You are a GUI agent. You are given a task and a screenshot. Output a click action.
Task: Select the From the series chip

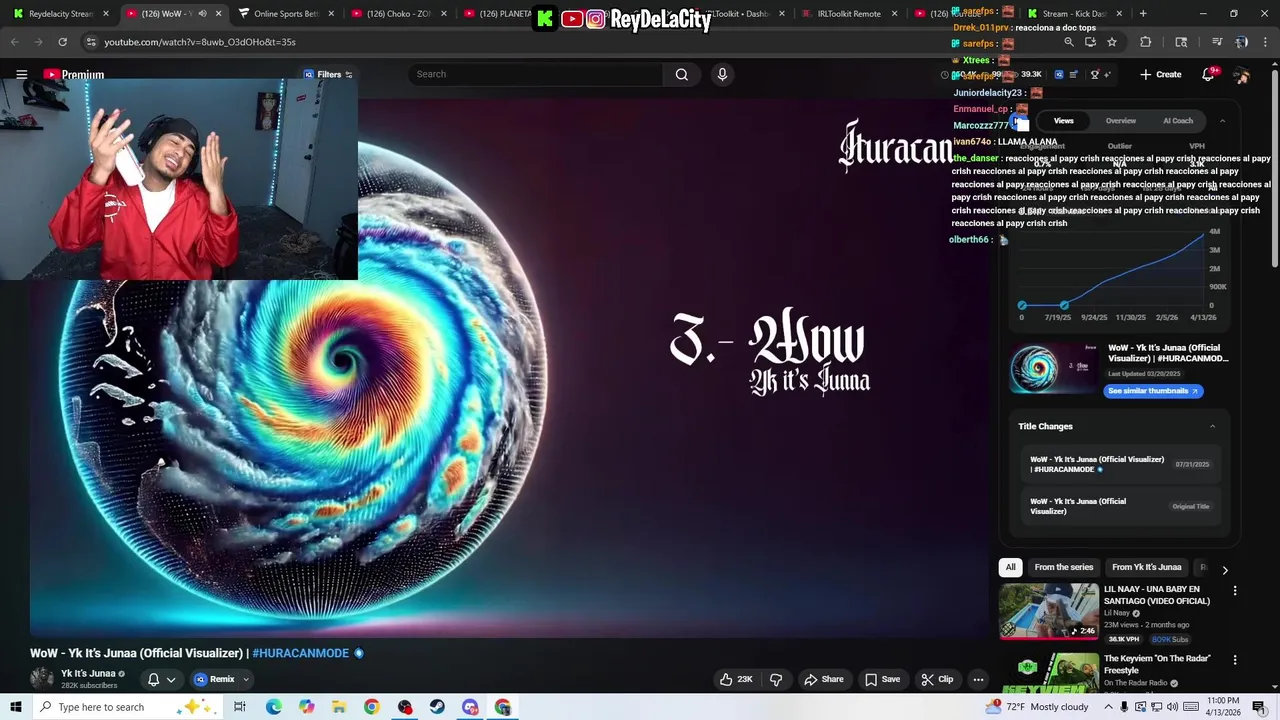(1064, 567)
